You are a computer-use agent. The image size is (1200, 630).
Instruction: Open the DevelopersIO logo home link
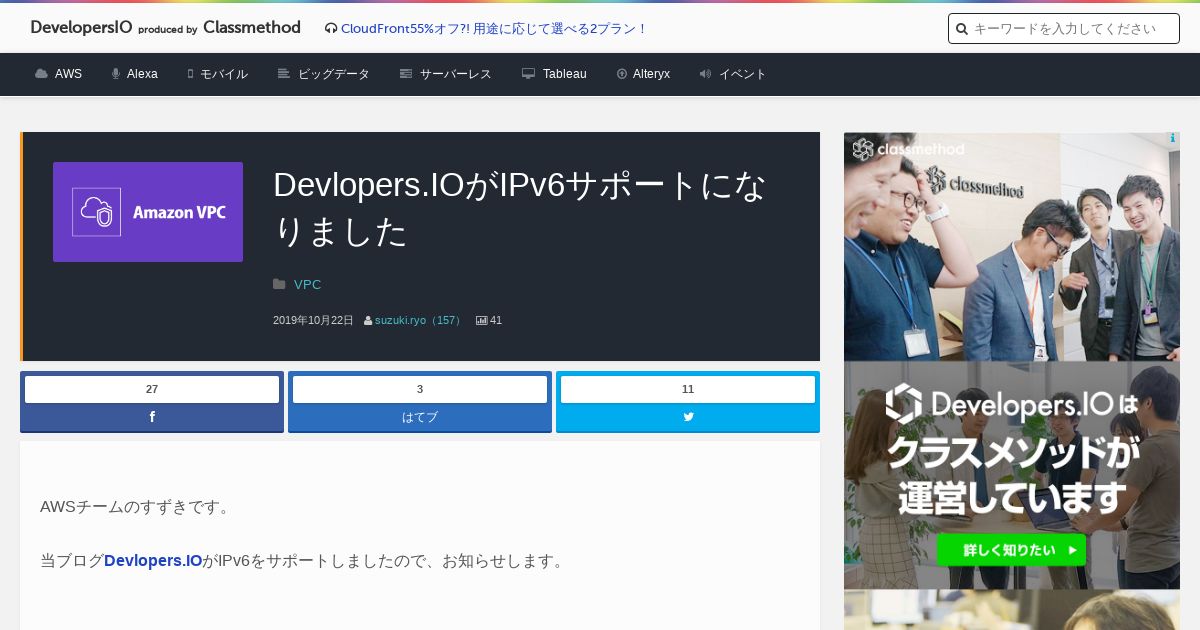tap(165, 28)
